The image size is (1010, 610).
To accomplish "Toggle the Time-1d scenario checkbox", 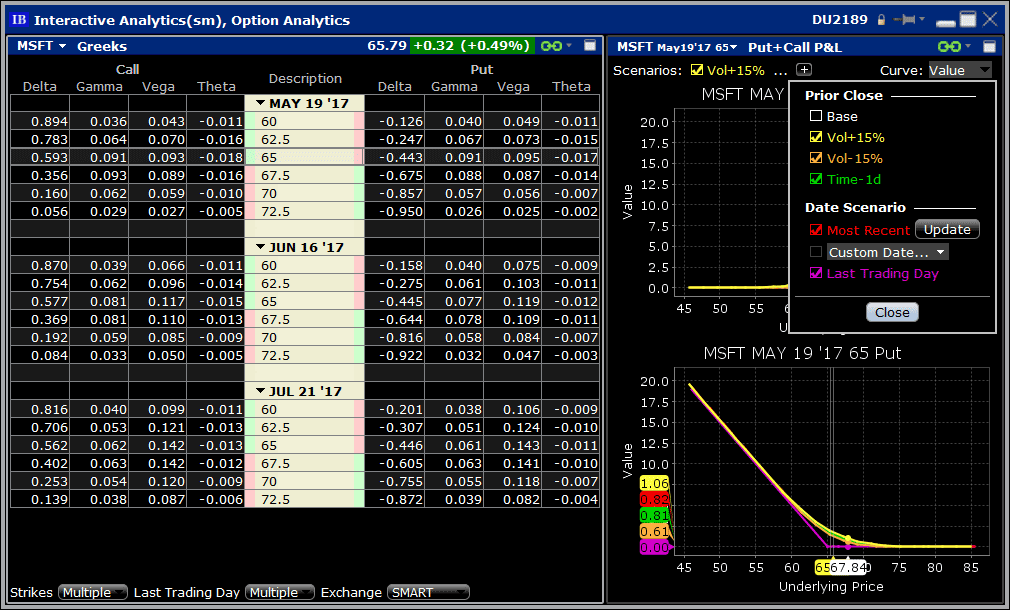I will (816, 179).
